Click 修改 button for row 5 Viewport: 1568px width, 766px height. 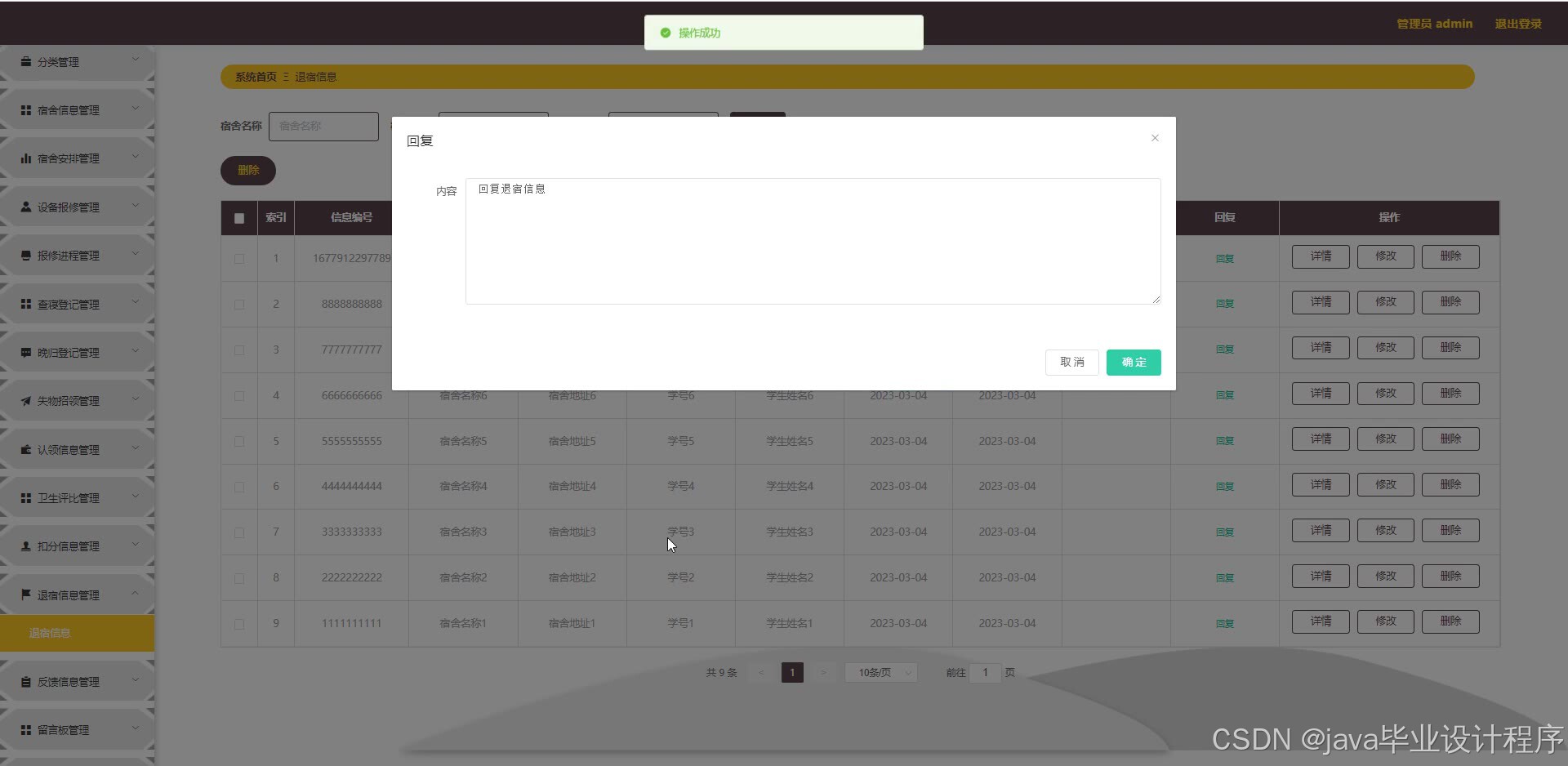click(x=1386, y=439)
